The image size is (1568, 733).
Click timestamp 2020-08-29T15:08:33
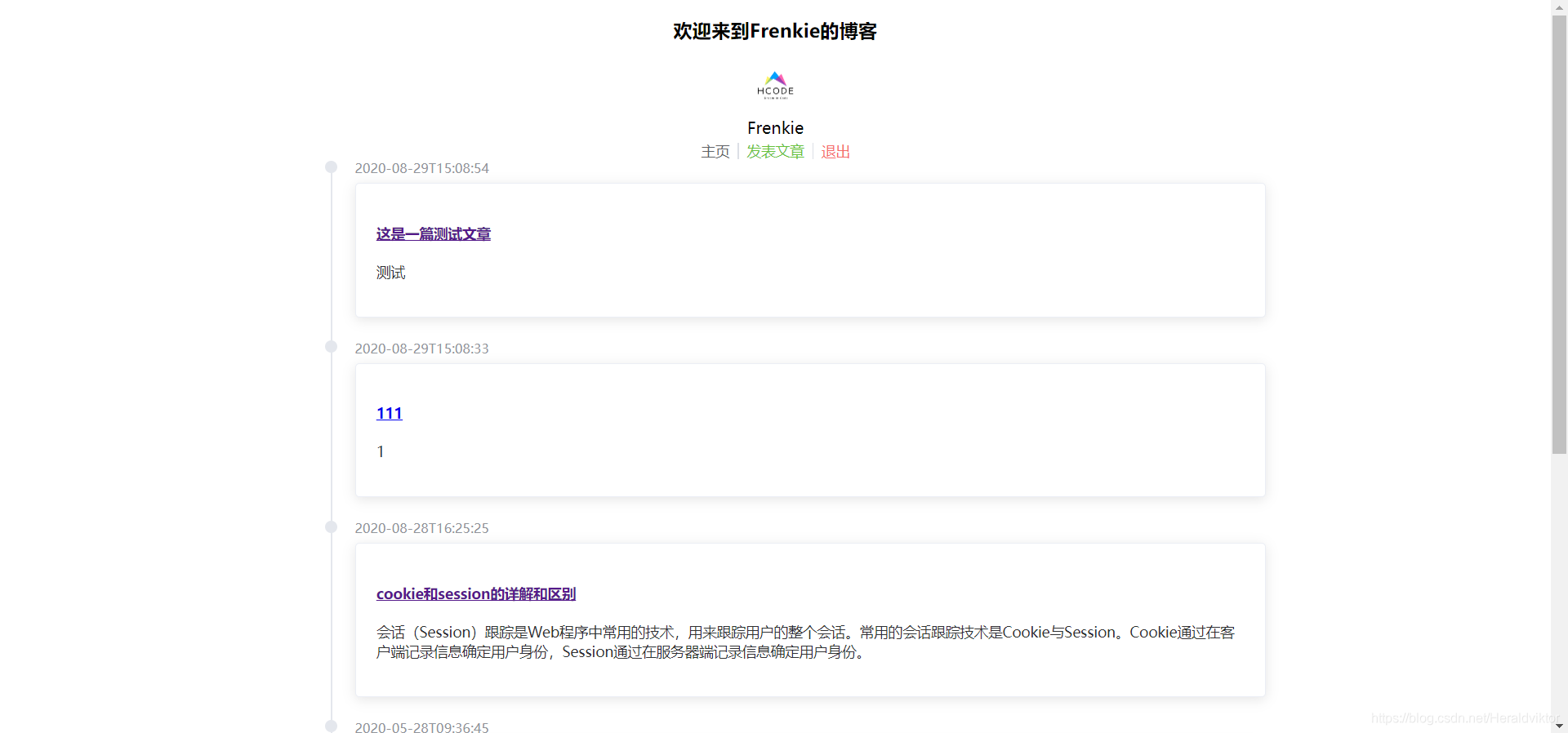tap(421, 349)
